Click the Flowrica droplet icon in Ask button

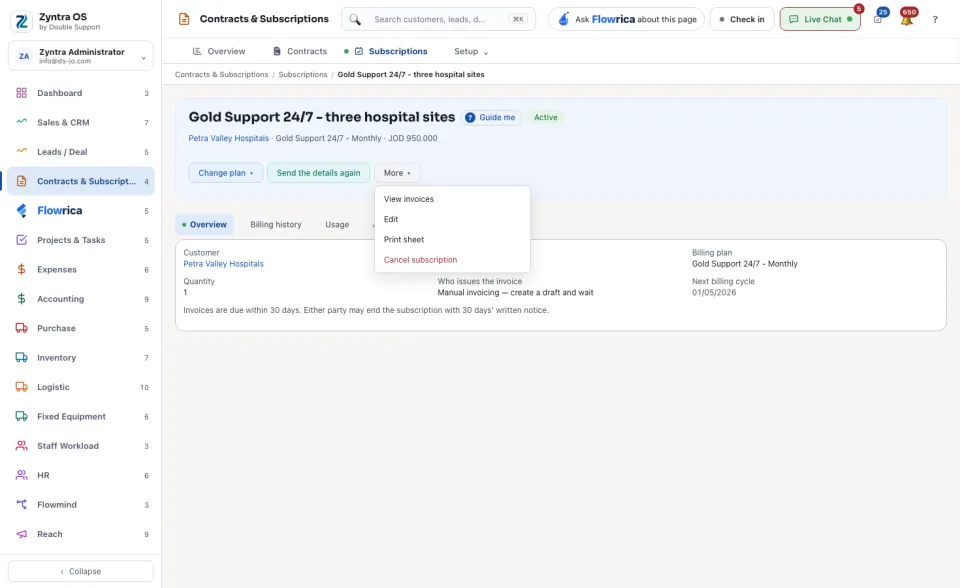pos(563,19)
